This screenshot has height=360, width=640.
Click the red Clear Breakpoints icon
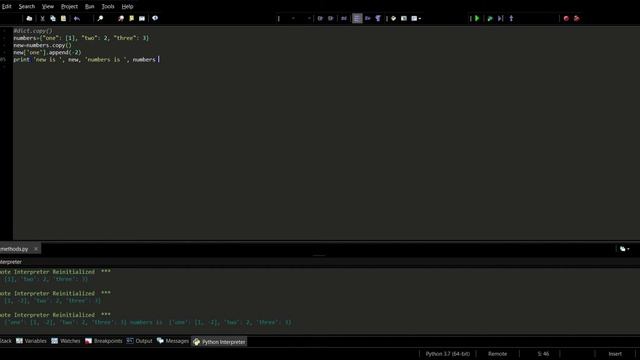pos(577,18)
